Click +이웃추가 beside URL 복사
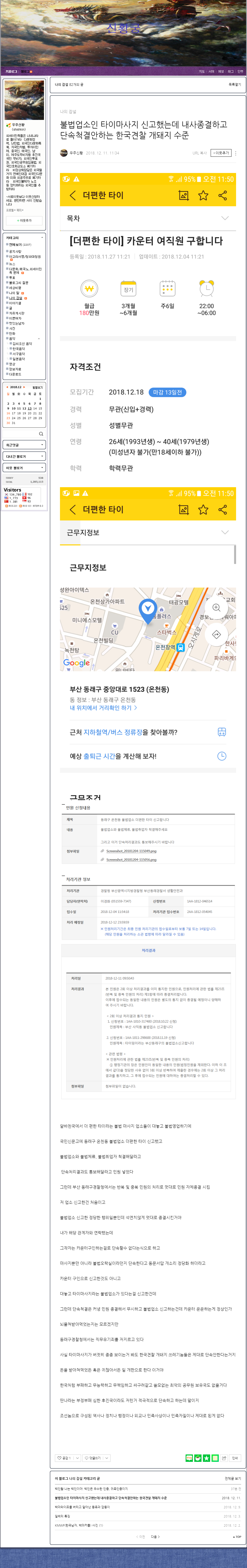This screenshot has width=247, height=1568. pos(221,153)
